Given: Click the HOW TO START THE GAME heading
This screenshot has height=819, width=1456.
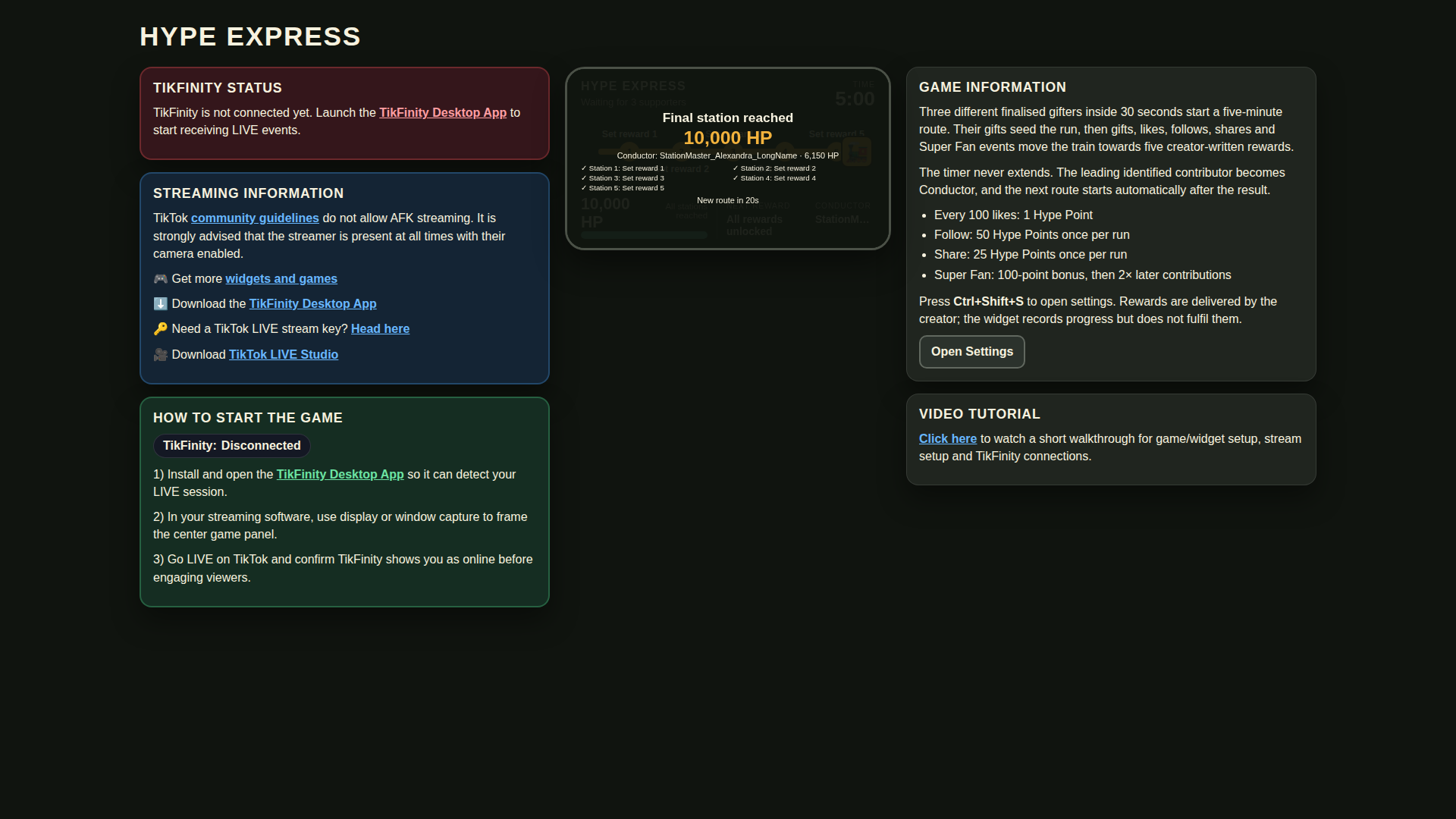Looking at the screenshot, I should (x=248, y=418).
